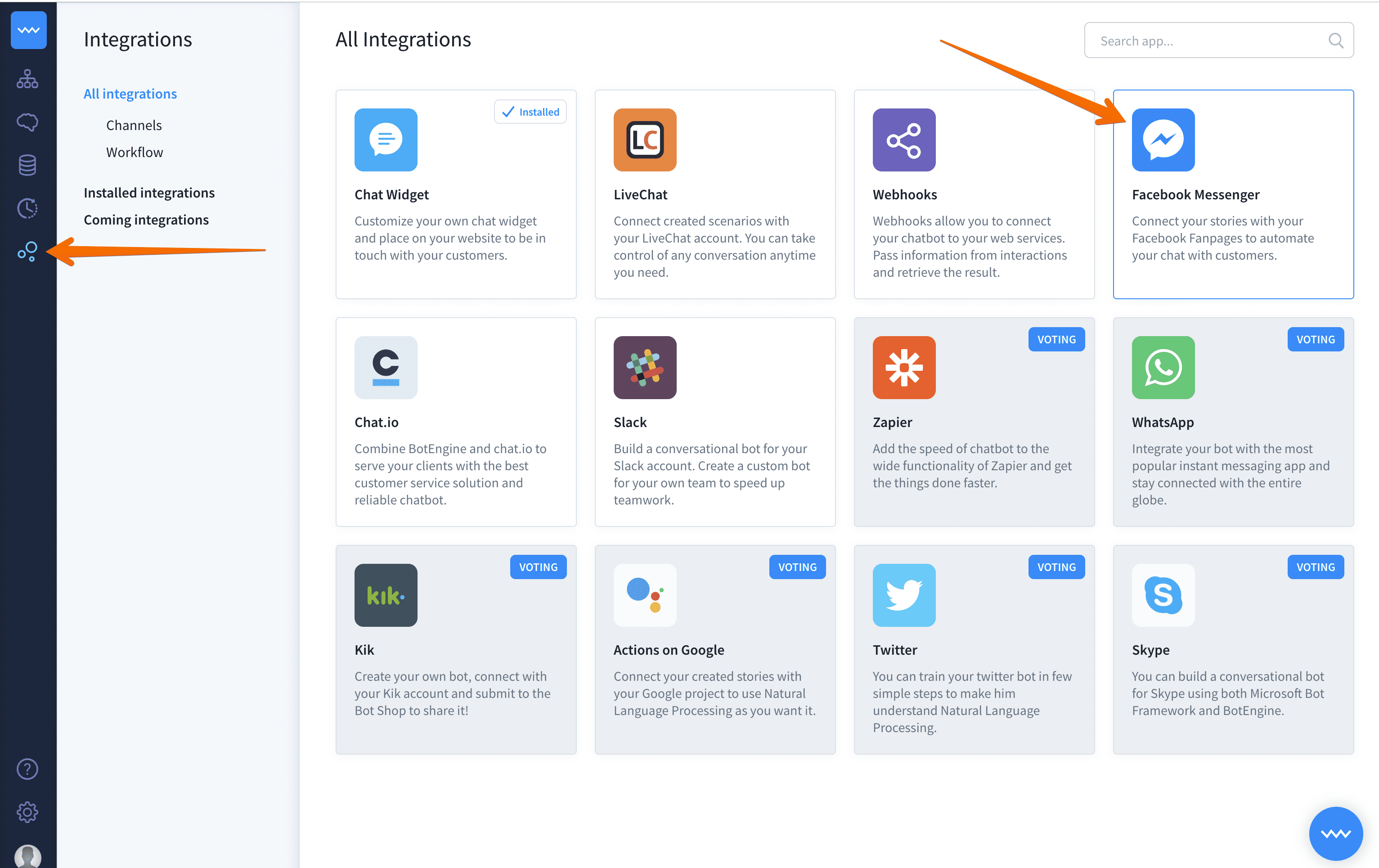The height and width of the screenshot is (868, 1379).
Task: Open the Stories tree icon in sidebar
Action: (x=27, y=79)
